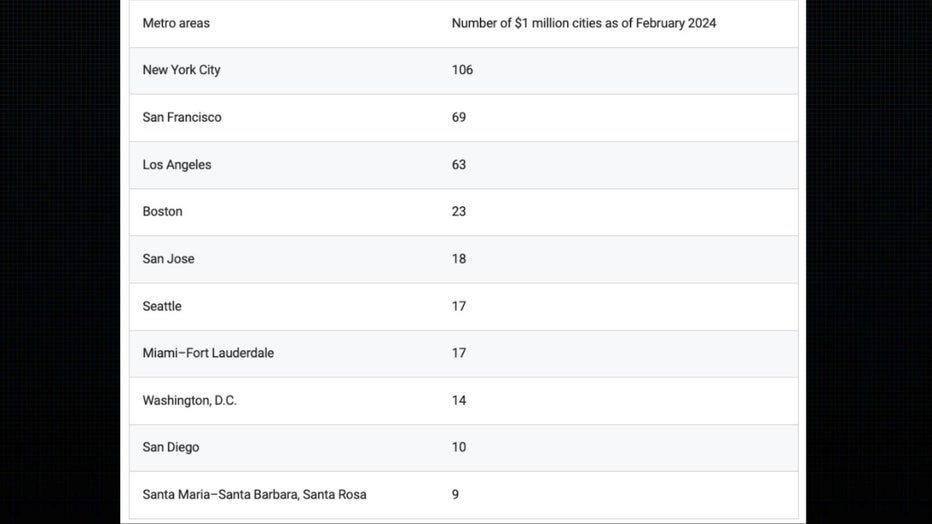This screenshot has width=932, height=524.
Task: Select the Seattle cell
Action: tap(162, 306)
